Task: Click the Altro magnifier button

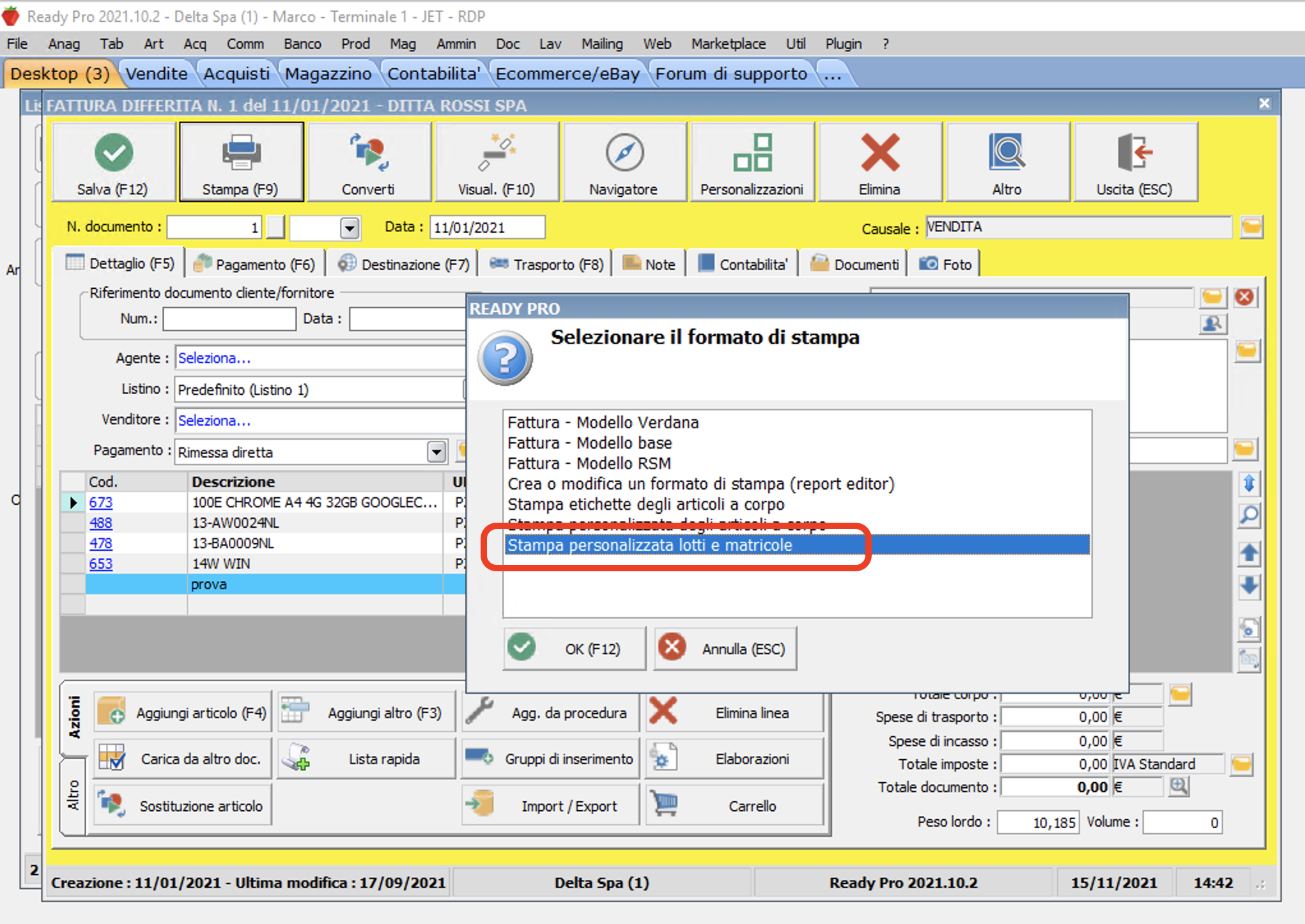Action: [1008, 162]
